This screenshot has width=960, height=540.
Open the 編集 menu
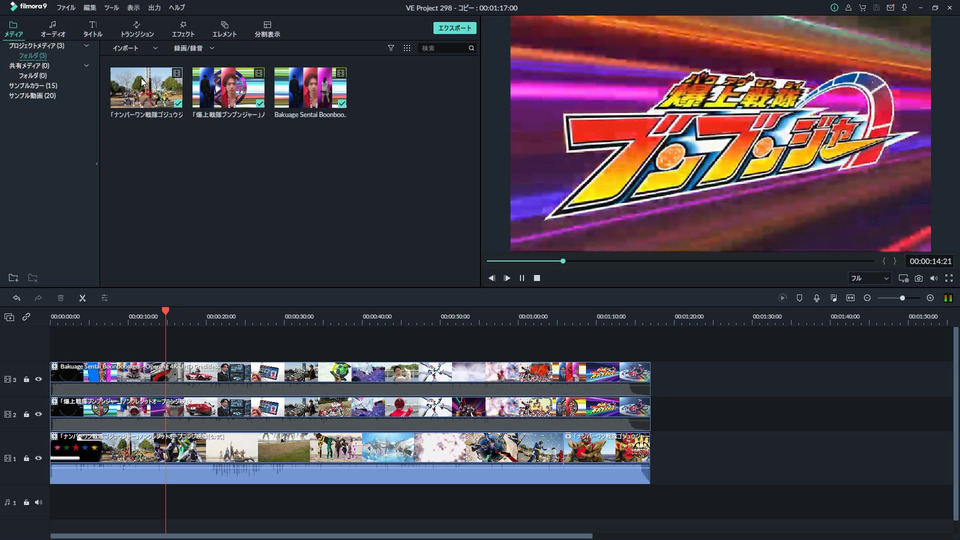pyautogui.click(x=89, y=8)
